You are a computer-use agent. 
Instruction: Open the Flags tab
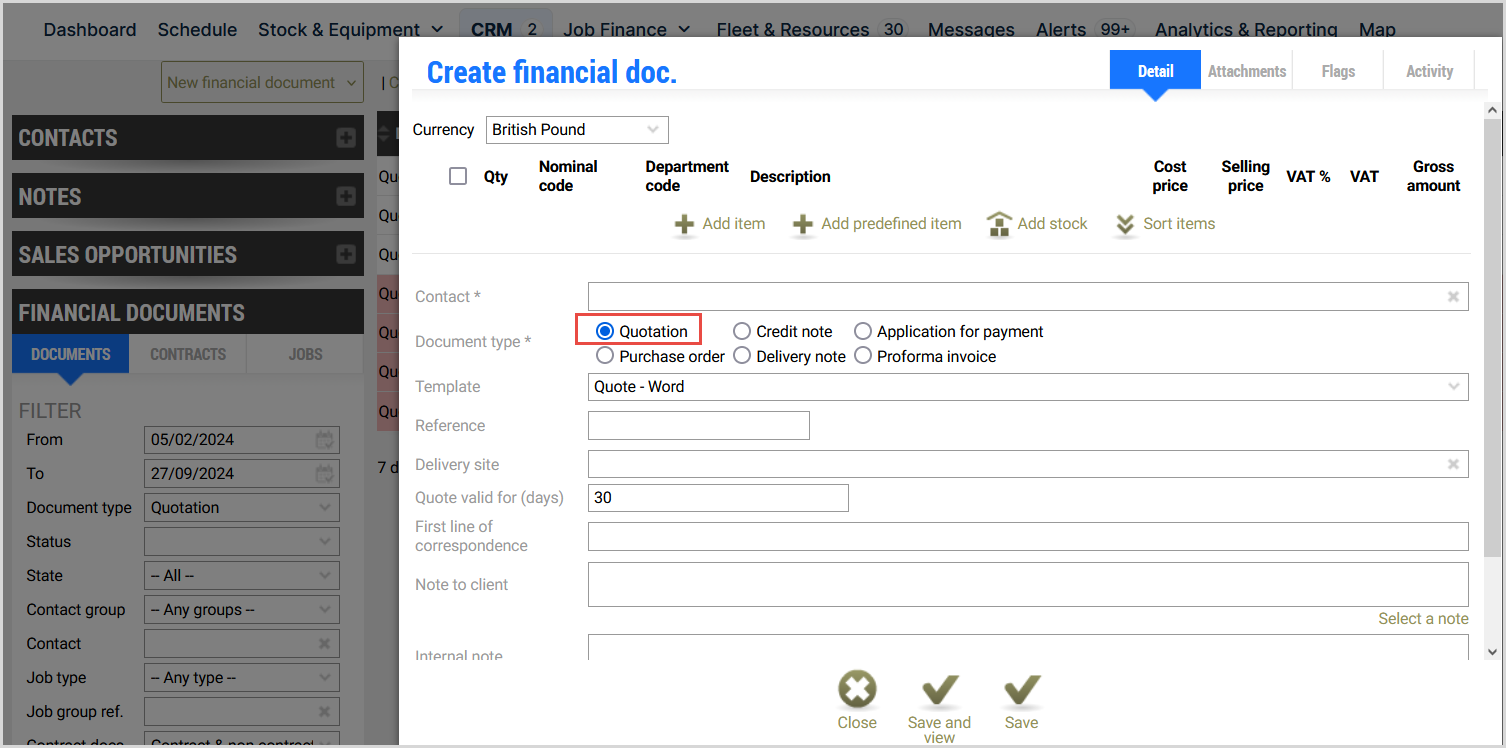pyautogui.click(x=1337, y=71)
